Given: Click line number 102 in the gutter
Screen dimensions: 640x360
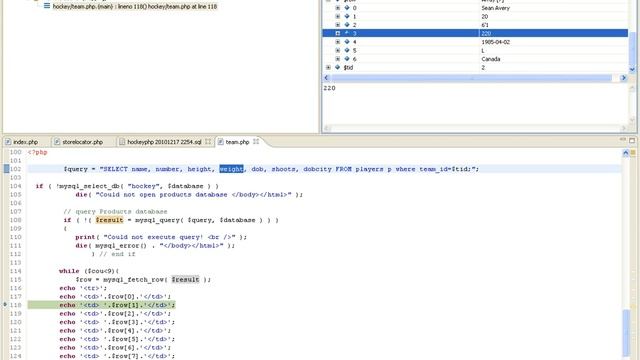Looking at the screenshot, I should 16,169.
